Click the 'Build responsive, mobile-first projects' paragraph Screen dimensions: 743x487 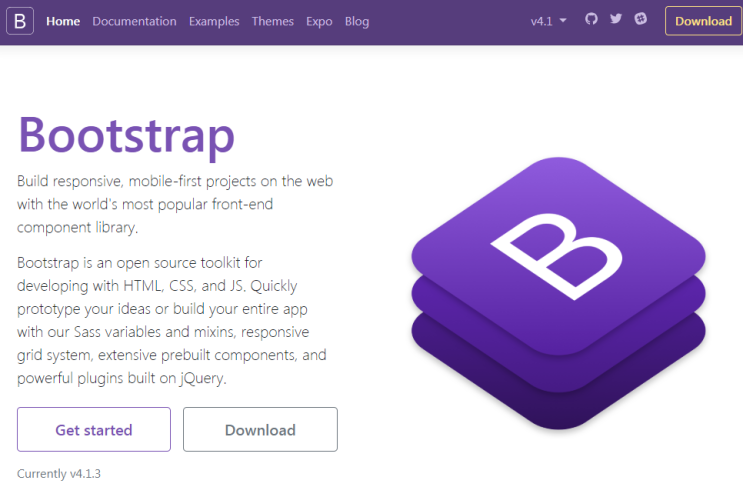[175, 204]
